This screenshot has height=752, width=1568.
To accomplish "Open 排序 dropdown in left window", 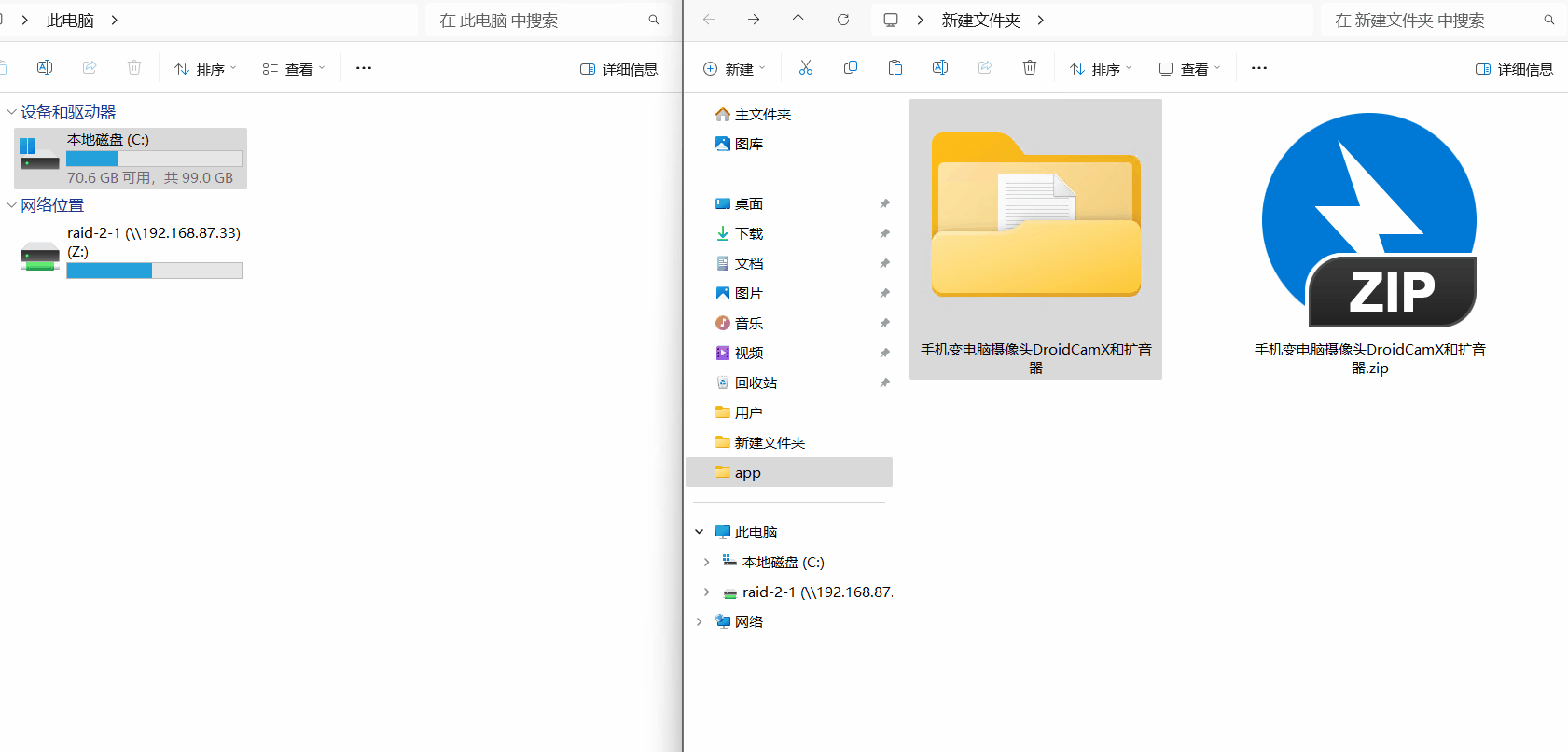I will coord(205,69).
